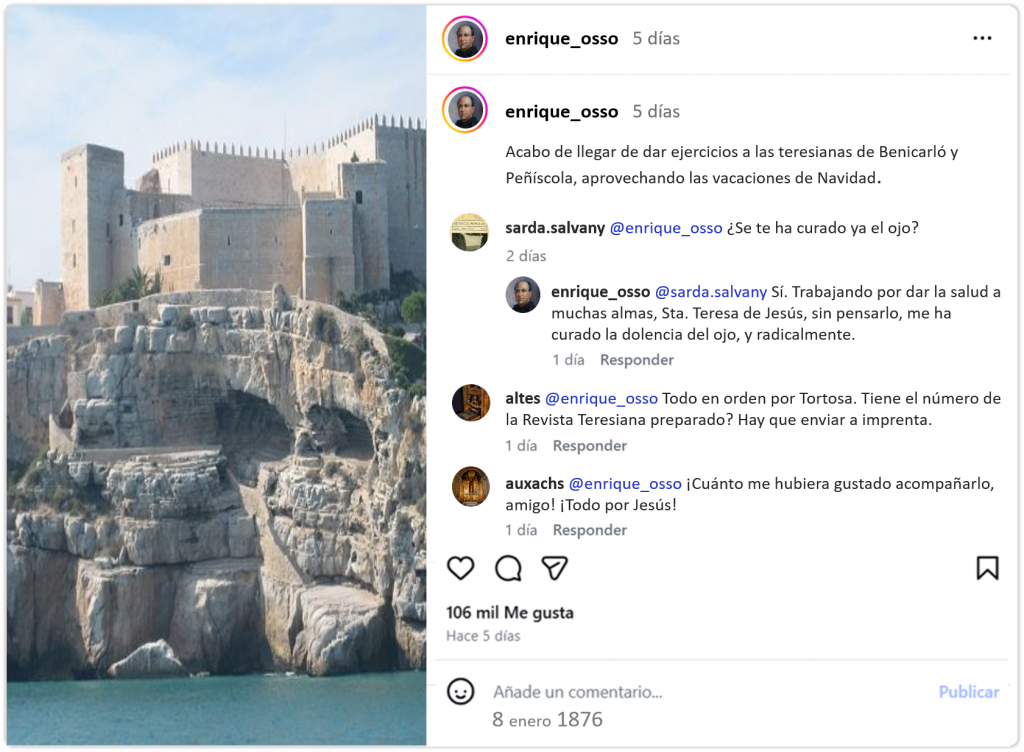Open the three-dot more options menu
Screen dimensions: 1024x752
pyautogui.click(x=982, y=39)
